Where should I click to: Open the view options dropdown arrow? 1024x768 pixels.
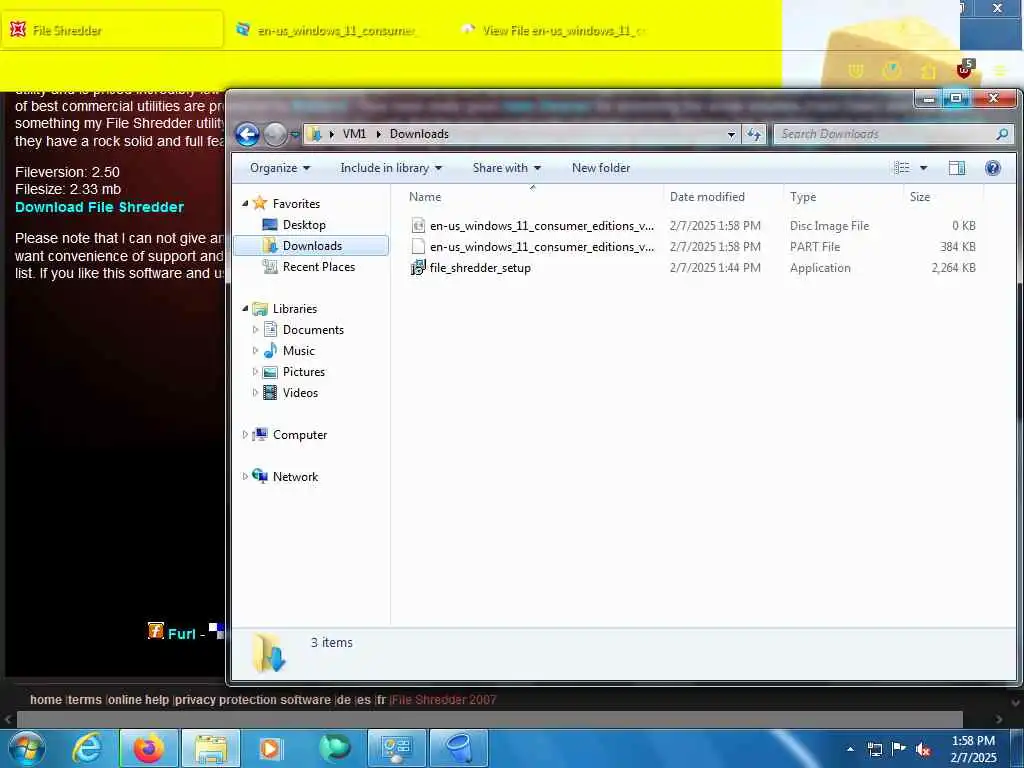point(923,168)
